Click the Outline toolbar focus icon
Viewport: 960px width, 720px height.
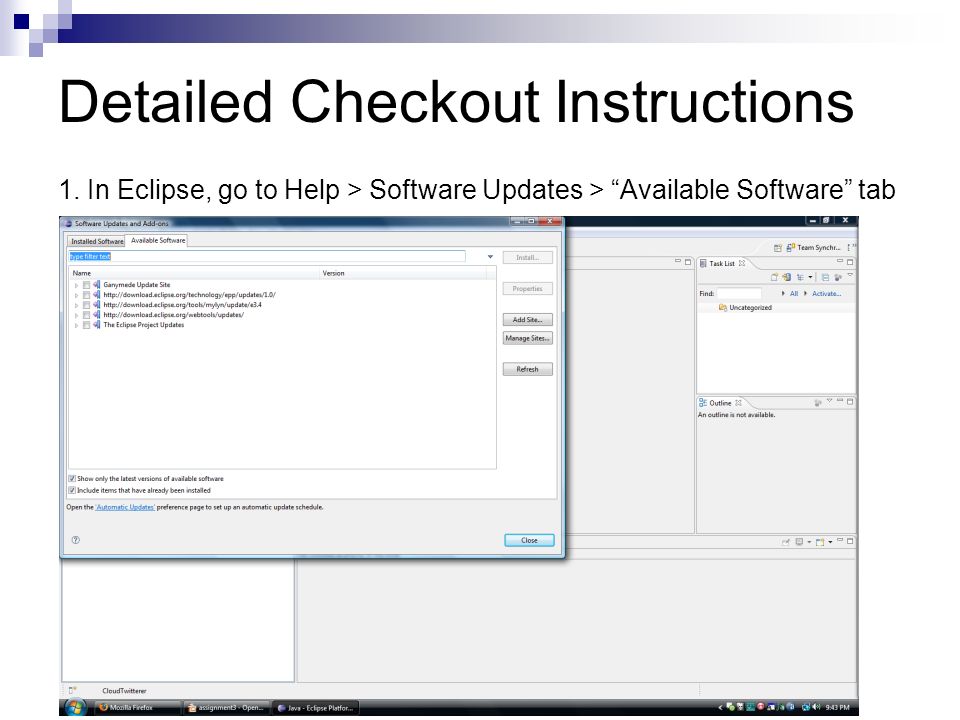(x=818, y=403)
